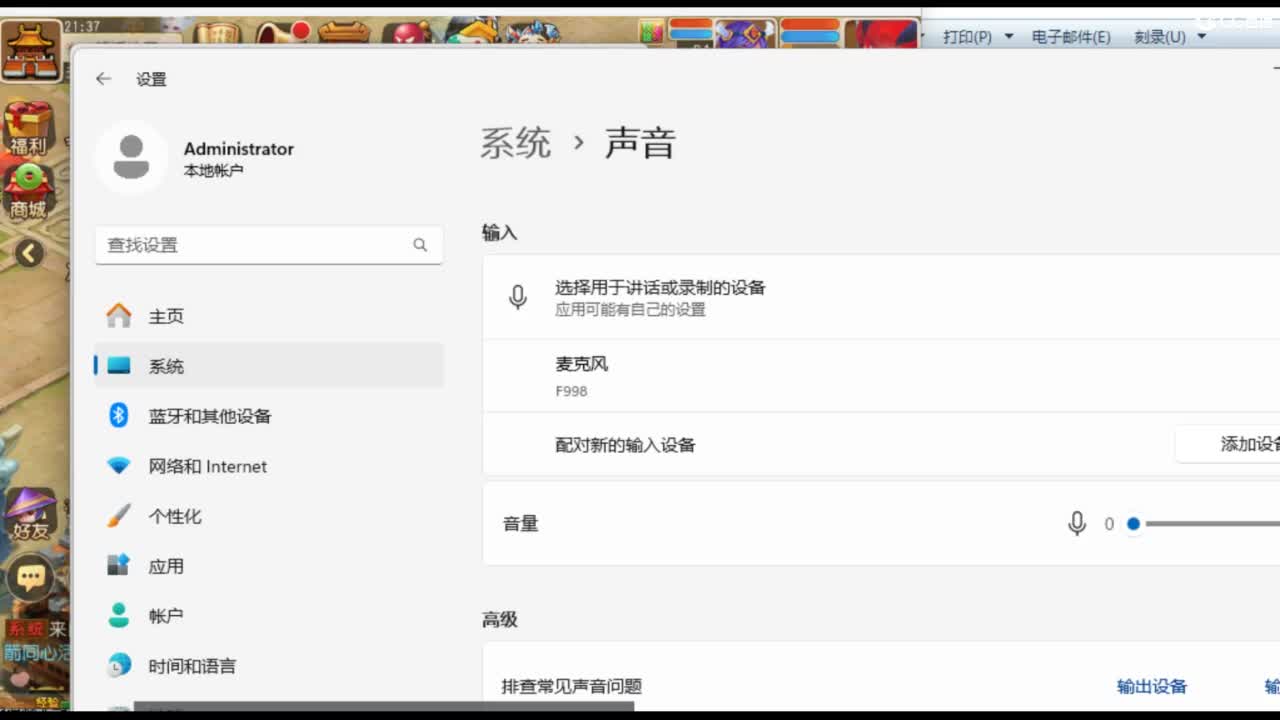Click the 声音 page heading
Viewport: 1280px width, 720px height.
pos(640,143)
